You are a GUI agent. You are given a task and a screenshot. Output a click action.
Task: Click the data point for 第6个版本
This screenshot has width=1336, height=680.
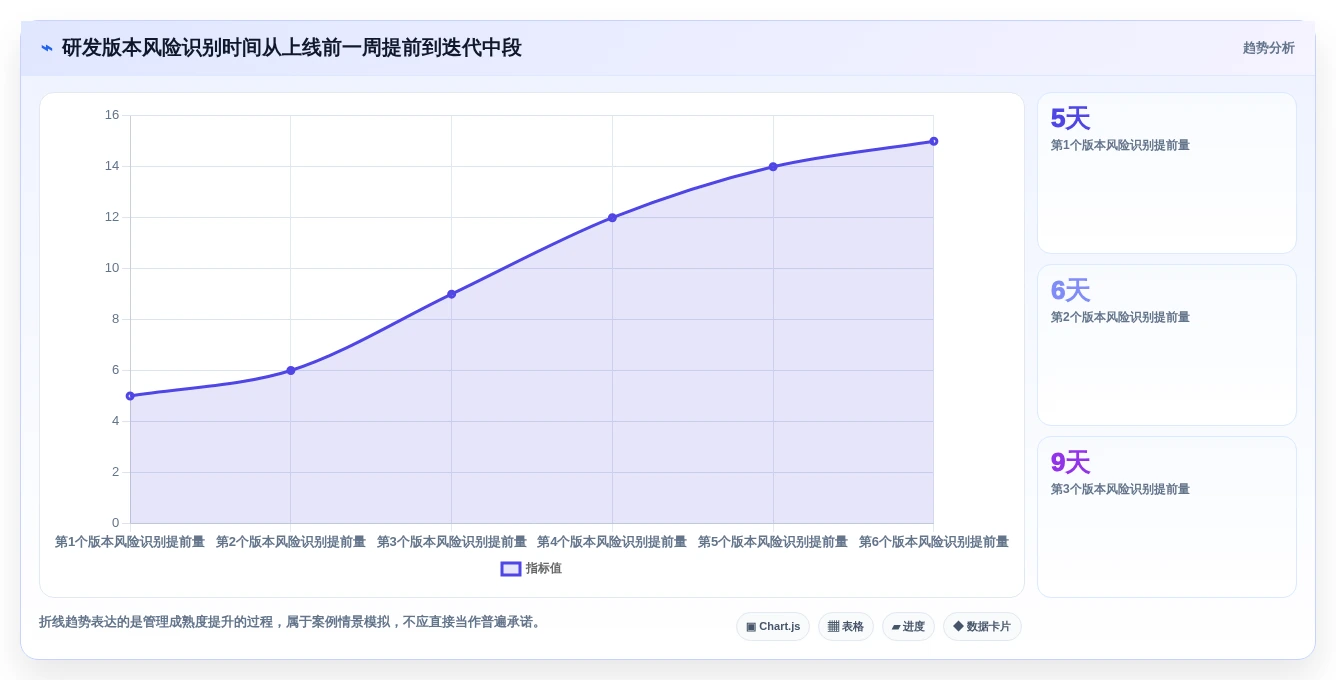coord(934,141)
